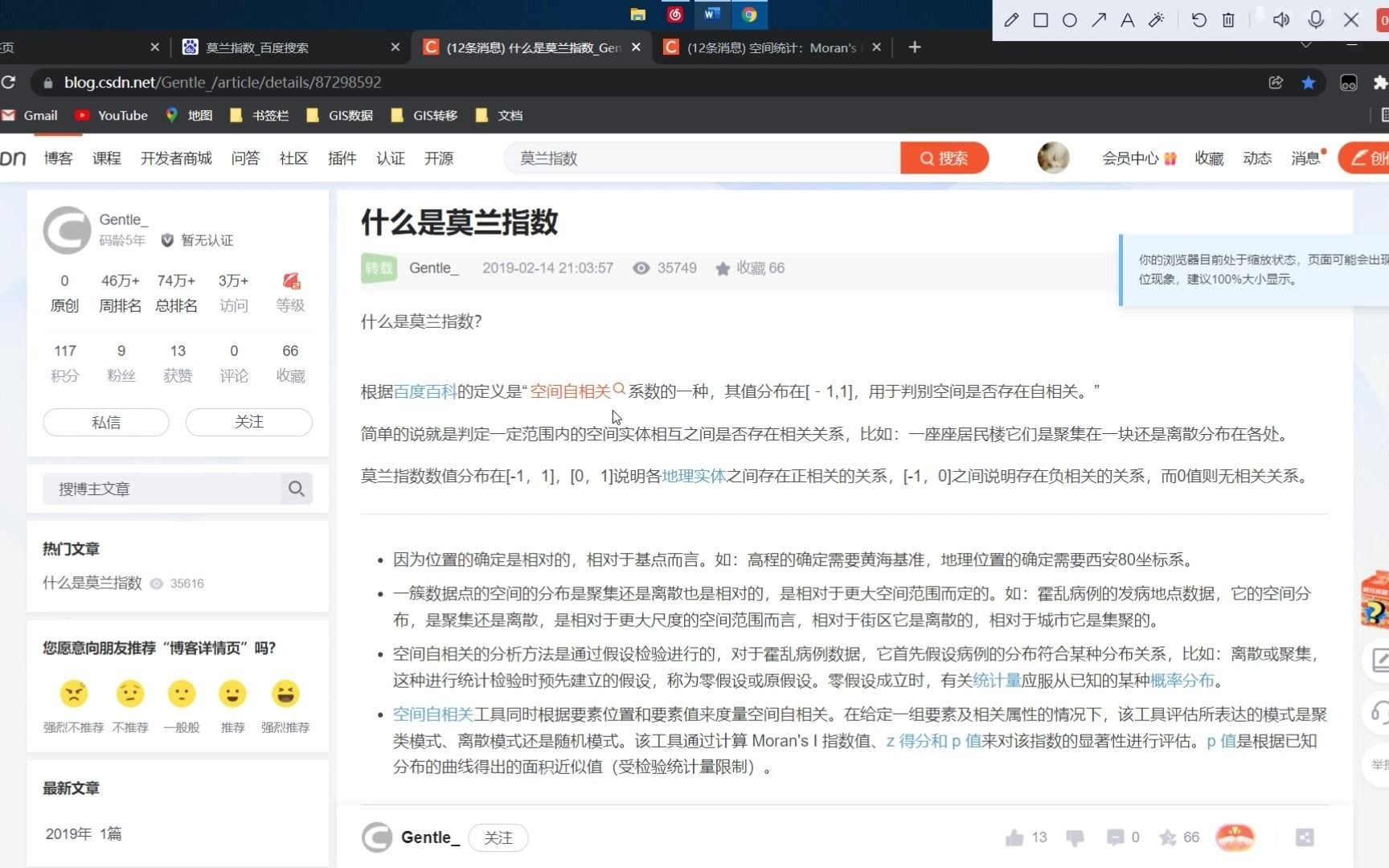
Task: Toggle the speaker volume icon
Action: tap(1281, 19)
